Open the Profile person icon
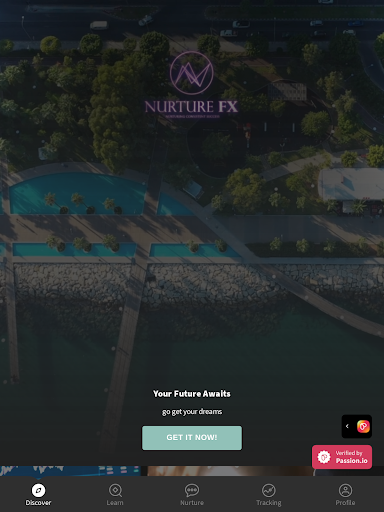The height and width of the screenshot is (512, 384). [345, 490]
